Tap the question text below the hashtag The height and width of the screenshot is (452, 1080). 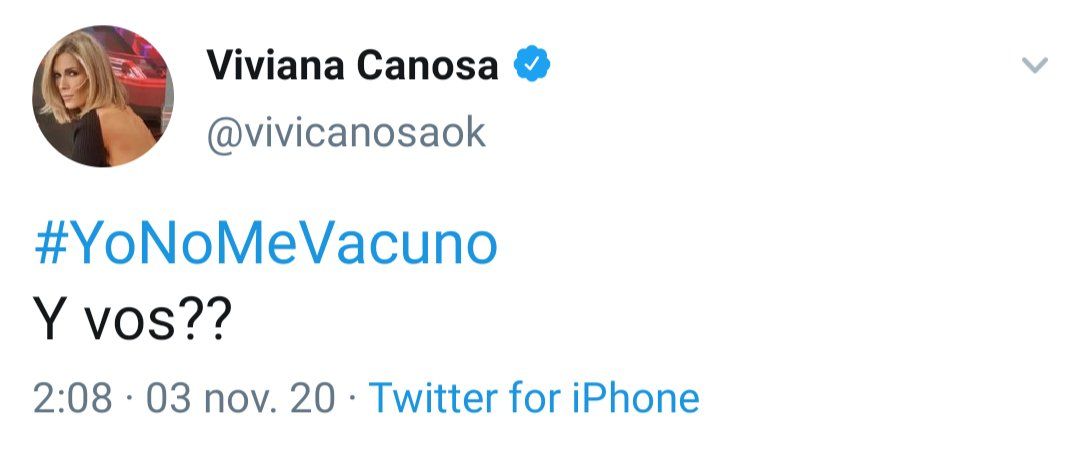132,321
